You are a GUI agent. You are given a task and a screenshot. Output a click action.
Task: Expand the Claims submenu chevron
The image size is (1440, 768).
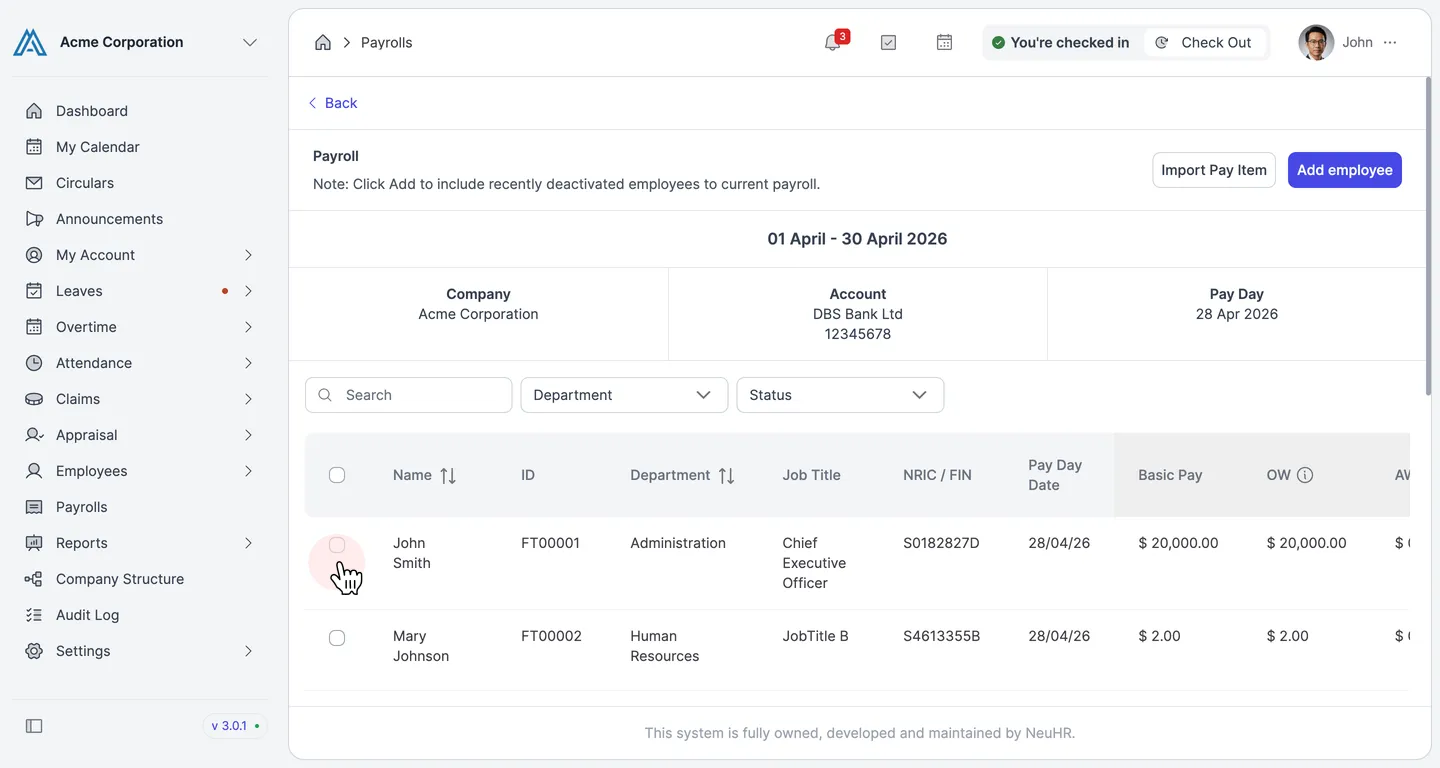[x=248, y=399]
